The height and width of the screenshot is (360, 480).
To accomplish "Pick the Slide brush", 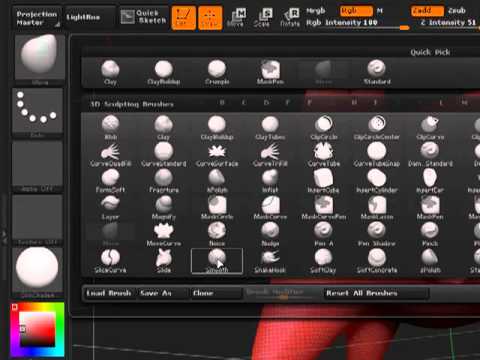I will pos(163,261).
